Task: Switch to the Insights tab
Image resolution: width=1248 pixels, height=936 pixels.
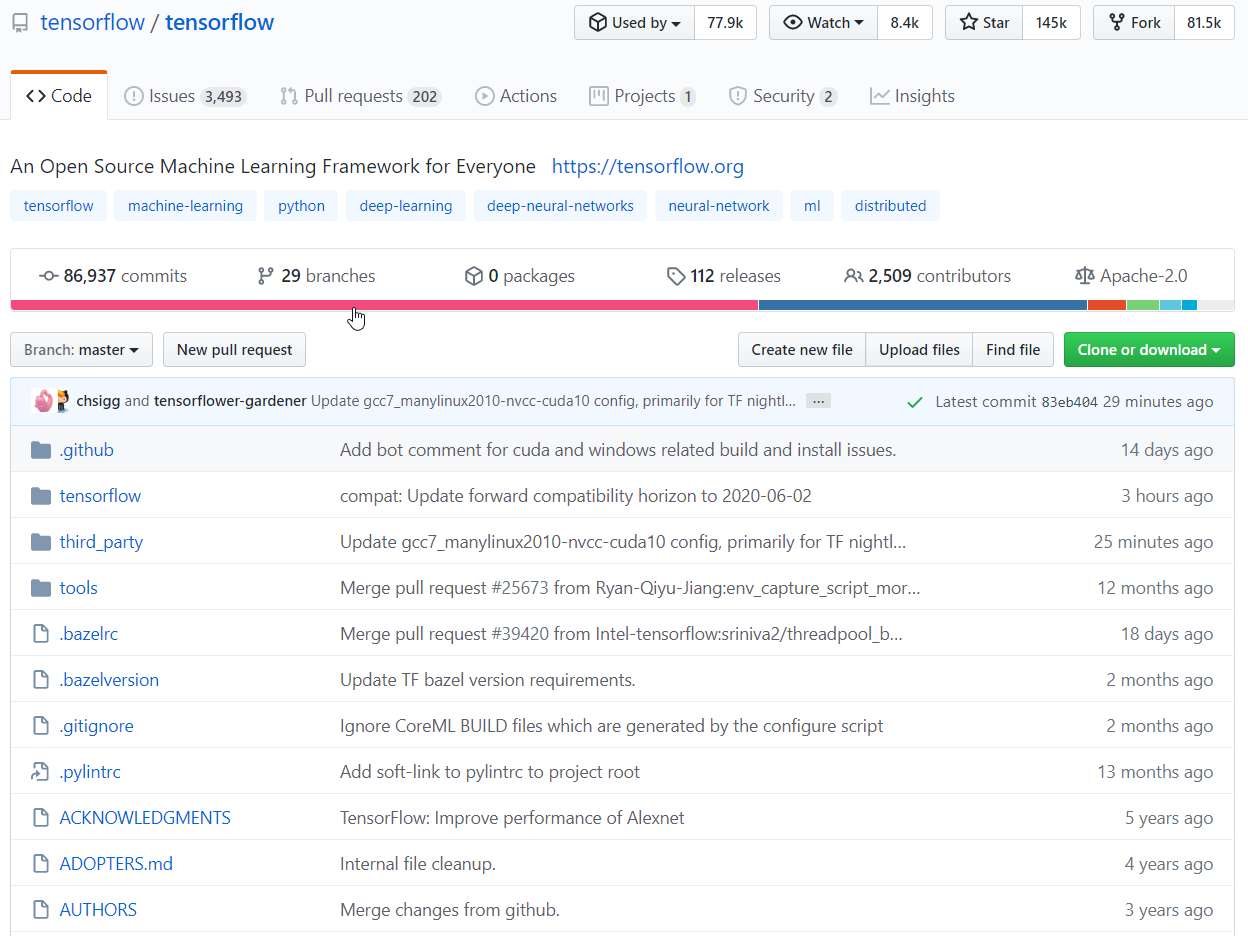Action: click(x=912, y=96)
